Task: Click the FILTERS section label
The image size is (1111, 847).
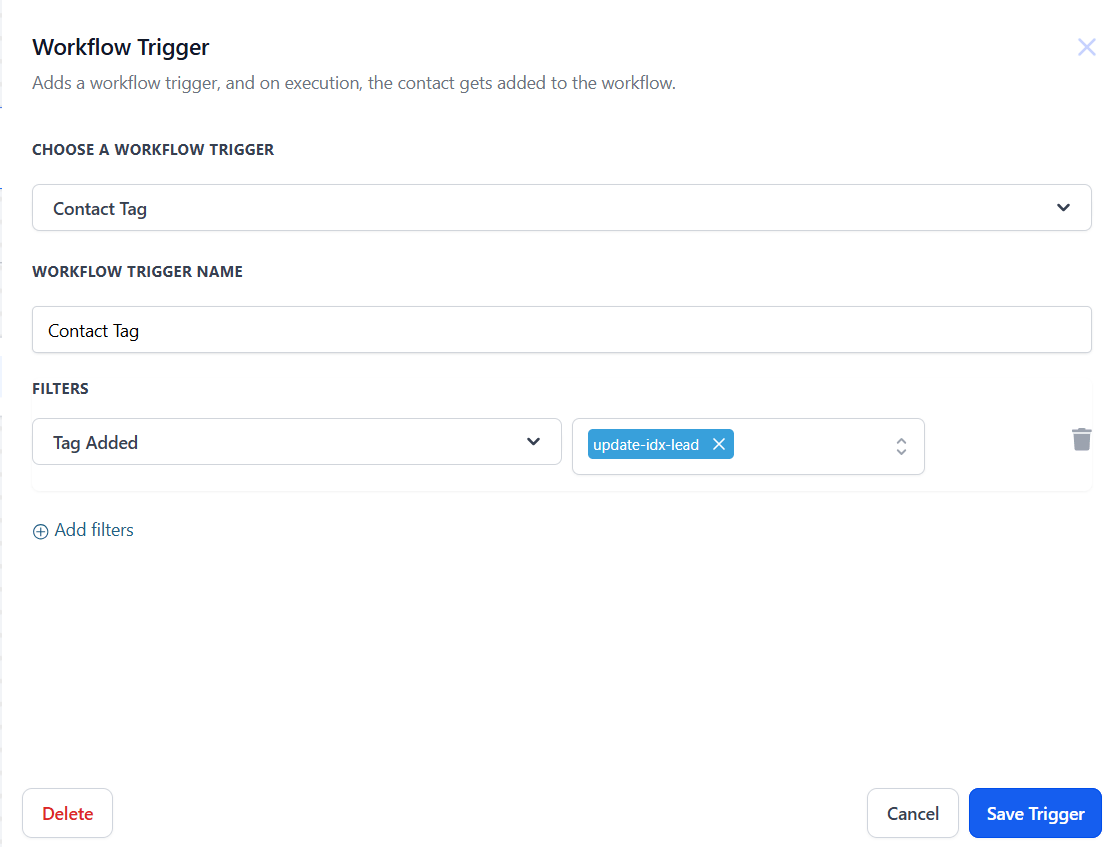Action: pyautogui.click(x=61, y=388)
